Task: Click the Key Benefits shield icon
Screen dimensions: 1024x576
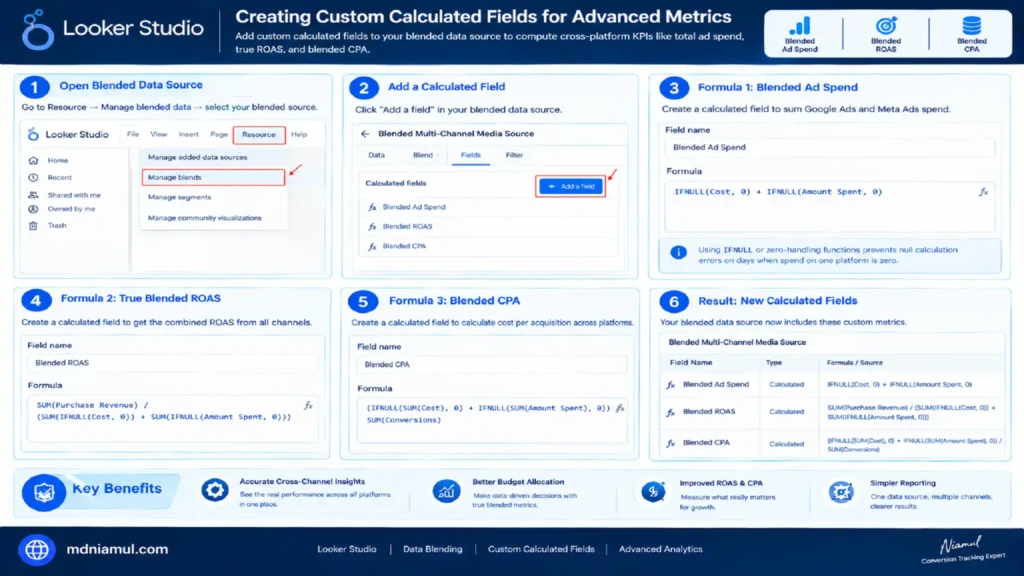Action: point(44,492)
